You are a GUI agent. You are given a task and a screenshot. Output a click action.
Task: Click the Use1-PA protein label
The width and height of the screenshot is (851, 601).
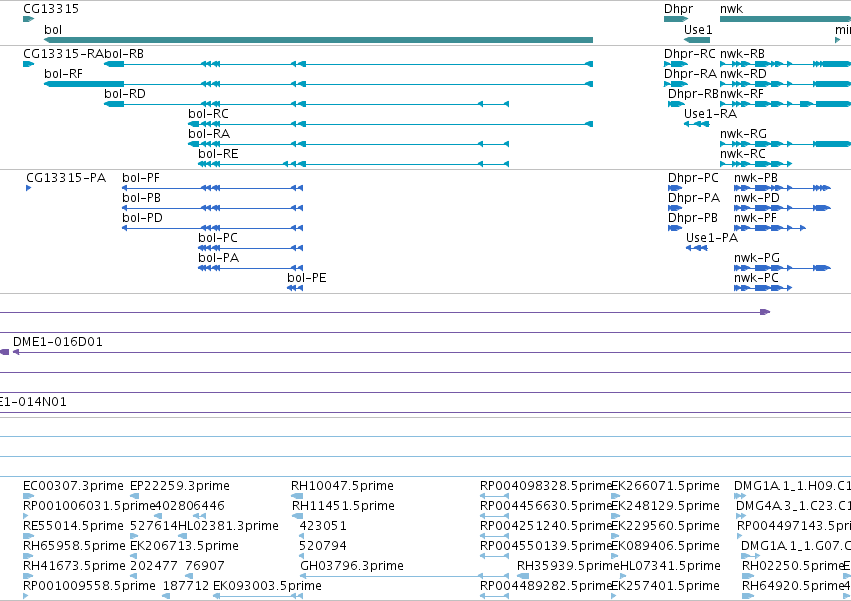point(712,238)
